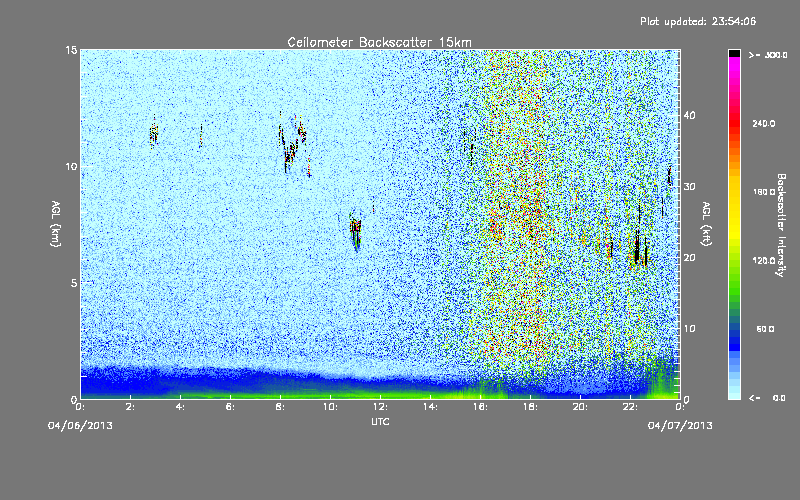Click the 15 km tick label on left axis
The height and width of the screenshot is (500, 800).
71,50
